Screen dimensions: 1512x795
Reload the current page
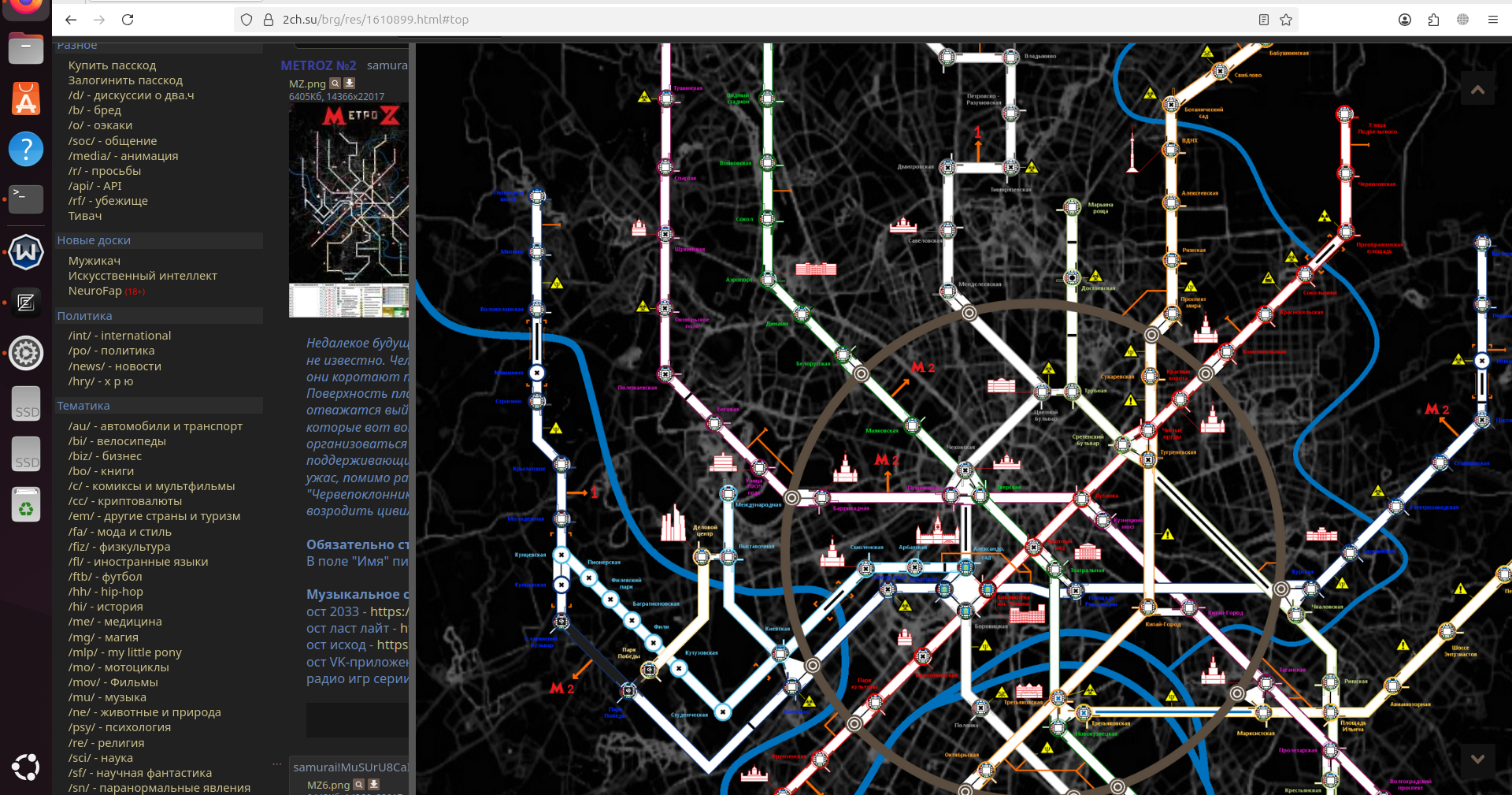coord(128,20)
